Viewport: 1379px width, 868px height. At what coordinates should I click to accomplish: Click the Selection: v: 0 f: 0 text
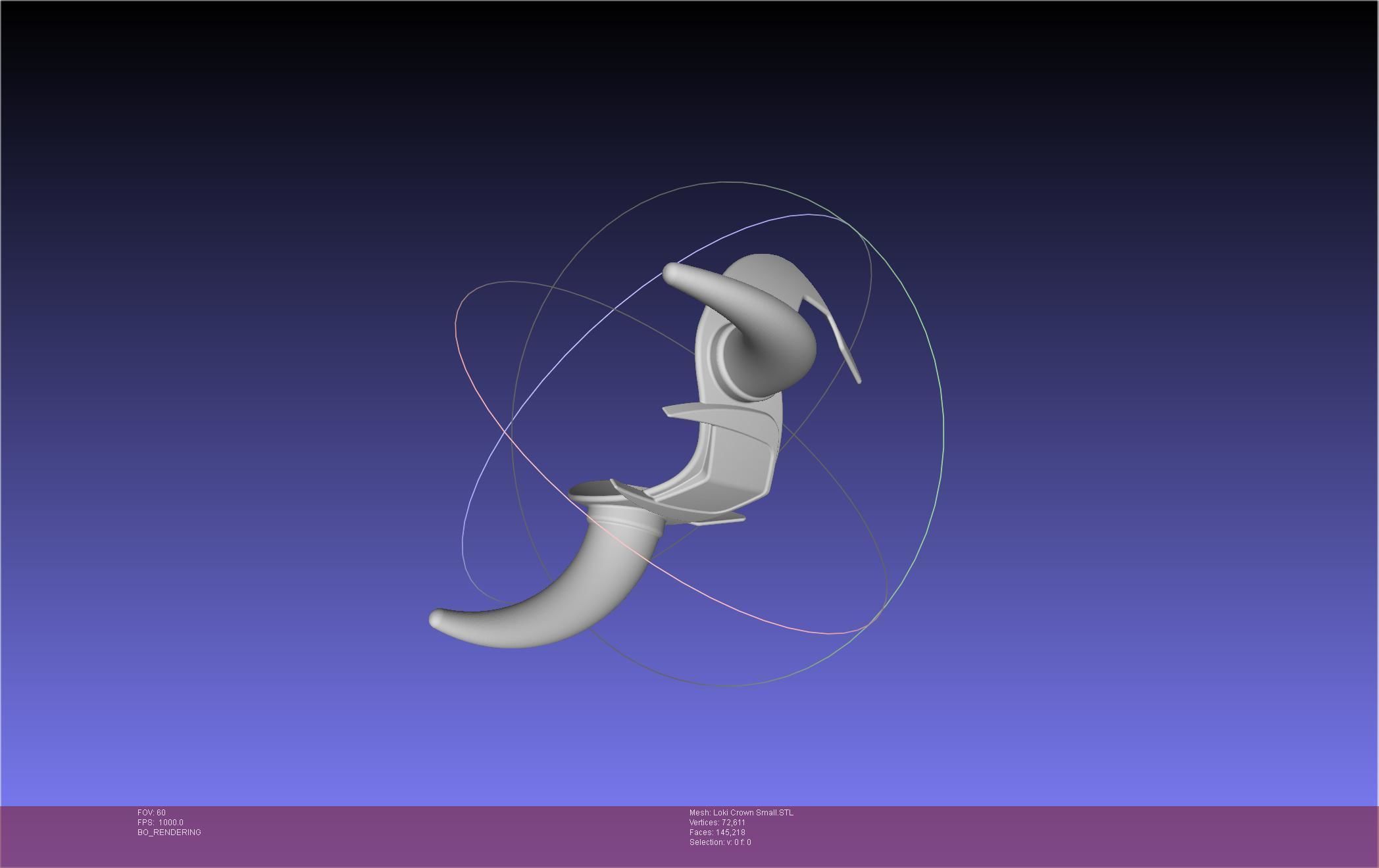[x=720, y=842]
